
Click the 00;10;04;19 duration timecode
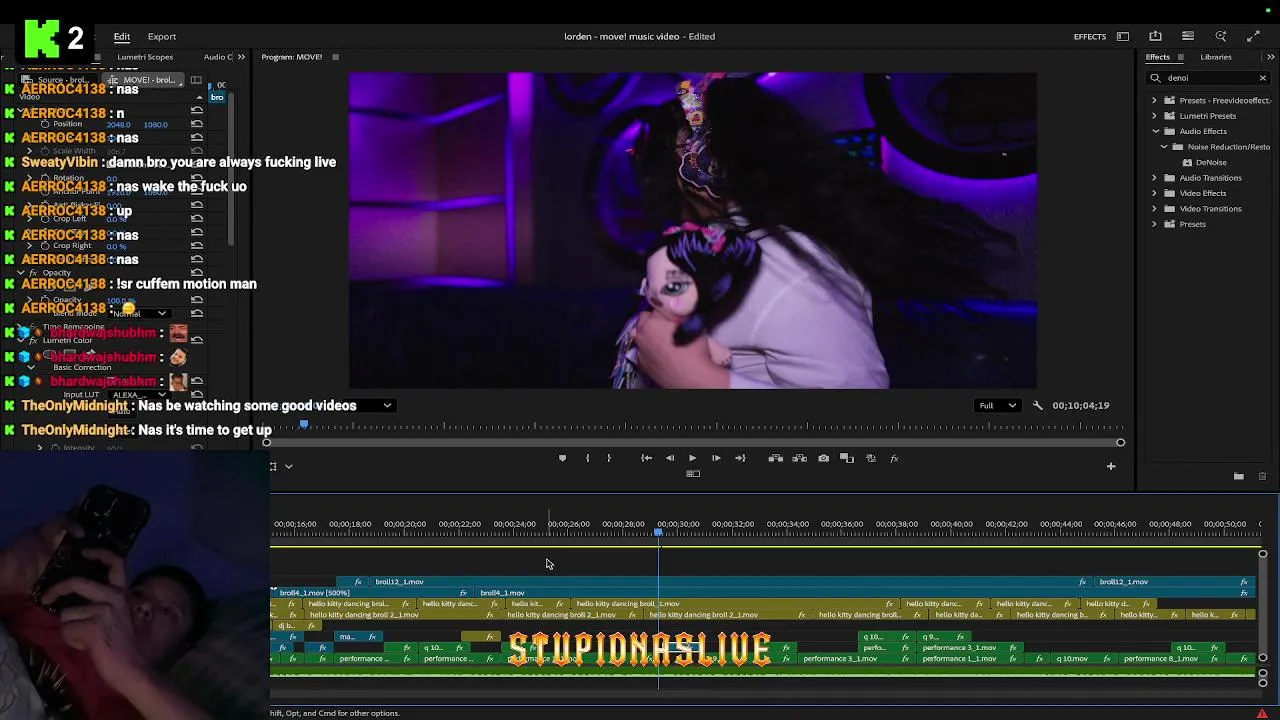(x=1081, y=405)
